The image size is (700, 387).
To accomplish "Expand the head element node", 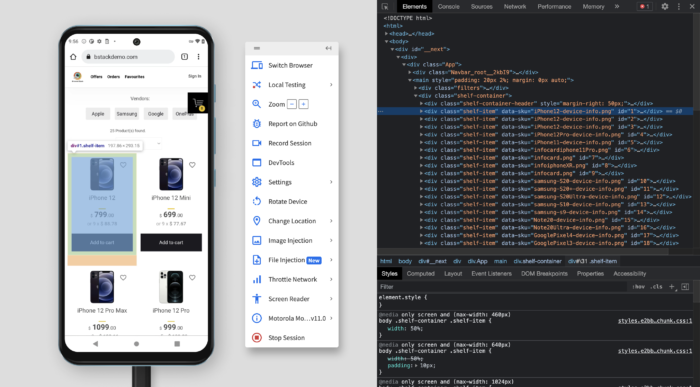I will (x=387, y=34).
